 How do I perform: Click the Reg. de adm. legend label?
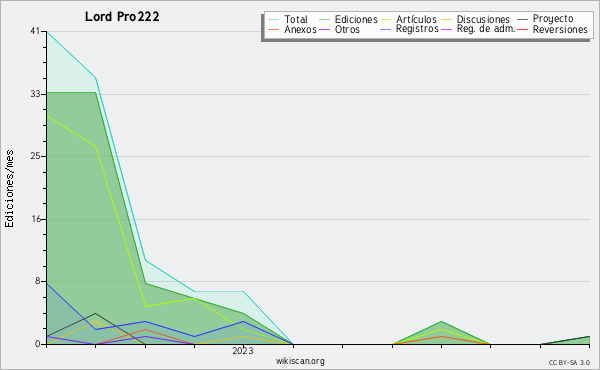pos(486,29)
